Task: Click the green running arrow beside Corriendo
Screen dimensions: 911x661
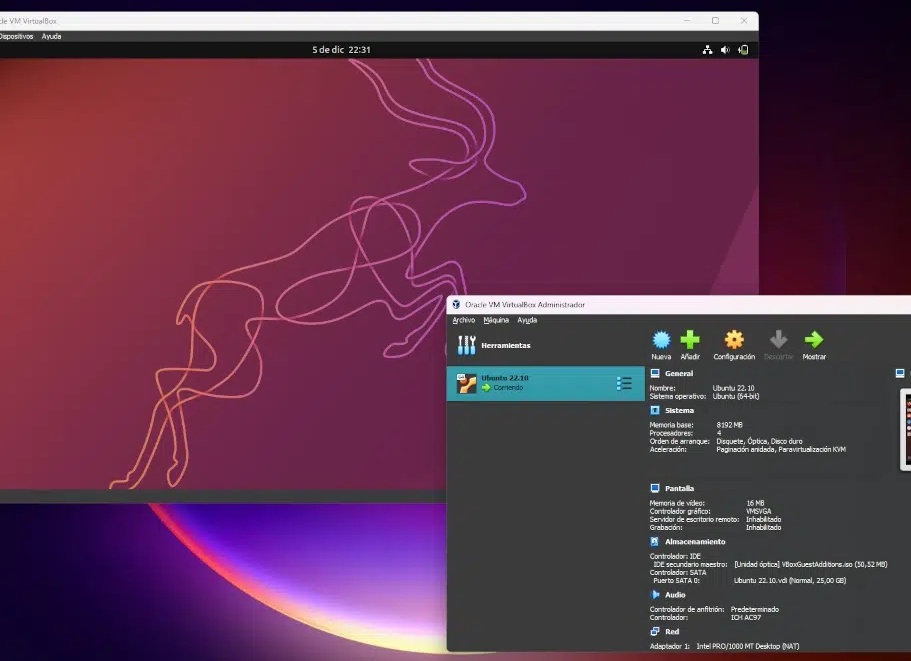Action: coord(486,387)
